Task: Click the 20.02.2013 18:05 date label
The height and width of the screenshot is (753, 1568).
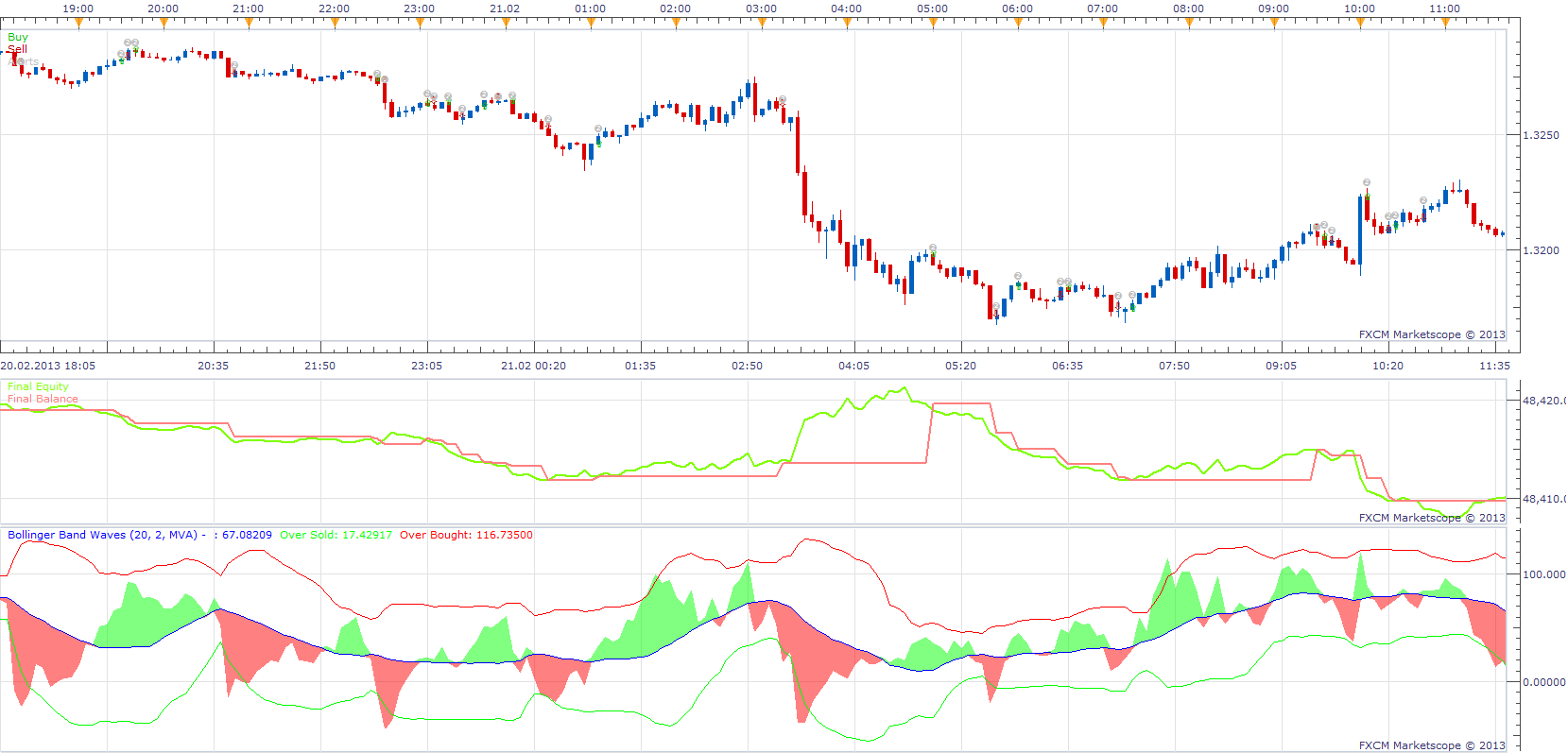Action: tap(48, 366)
